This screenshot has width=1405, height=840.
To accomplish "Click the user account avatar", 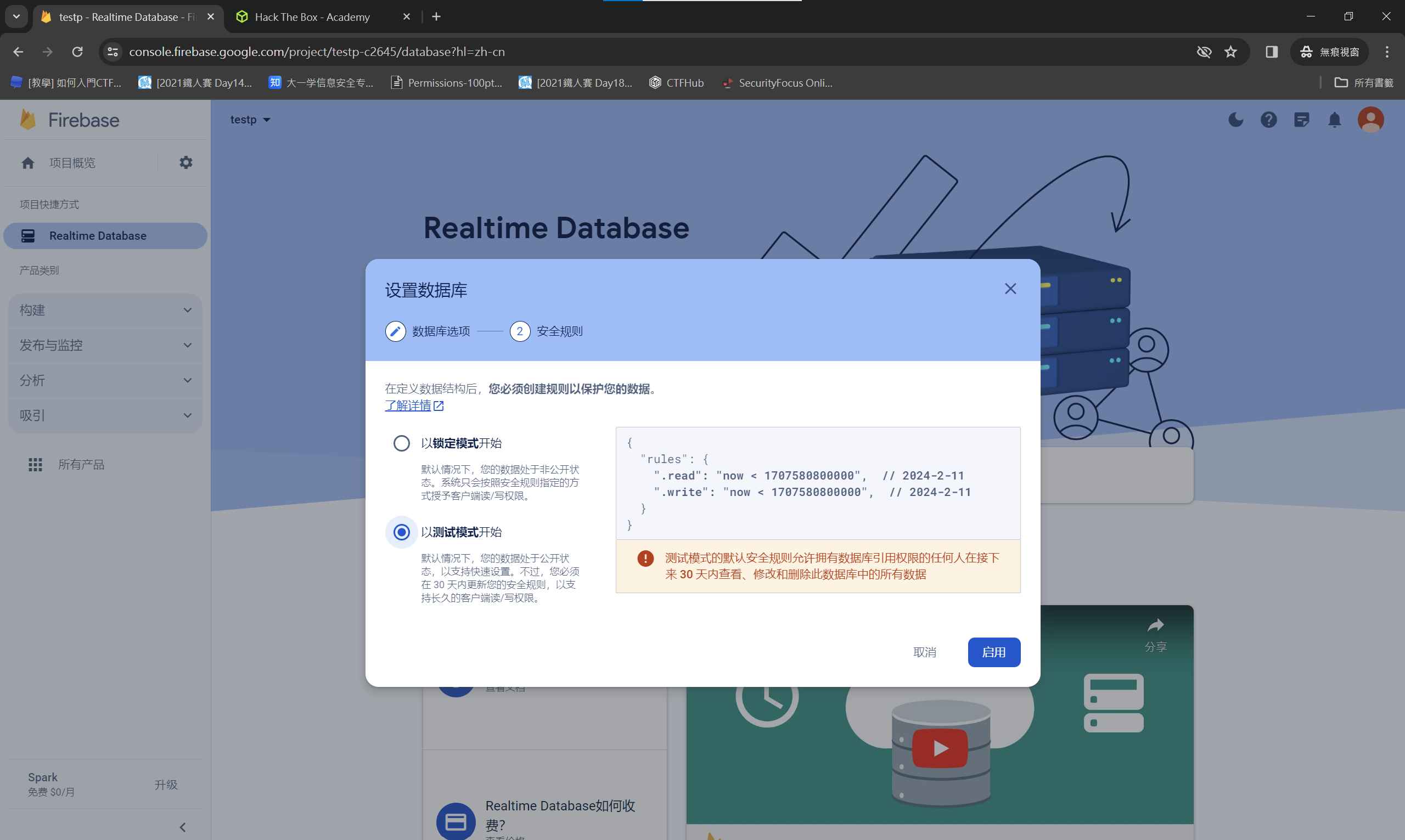I will (1370, 120).
